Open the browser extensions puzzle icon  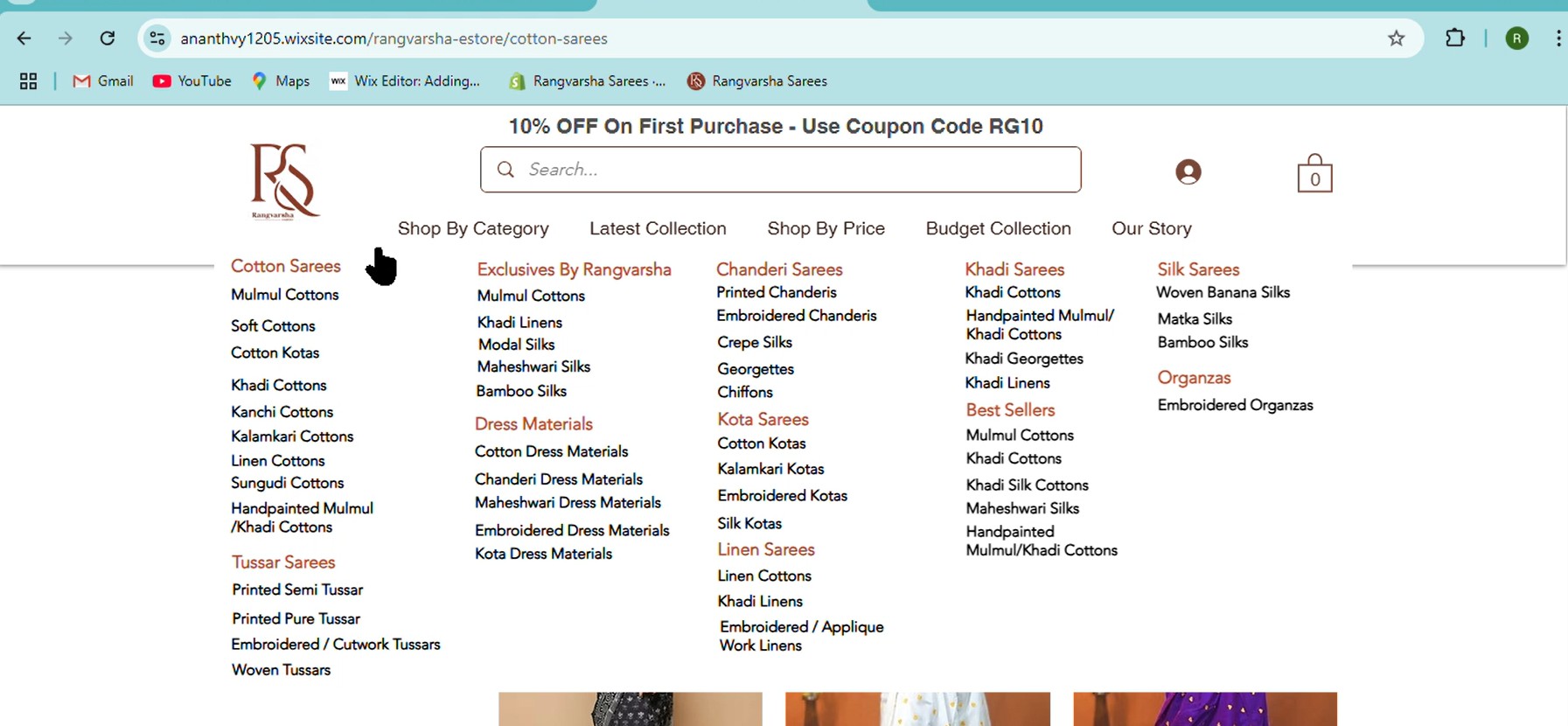tap(1454, 38)
